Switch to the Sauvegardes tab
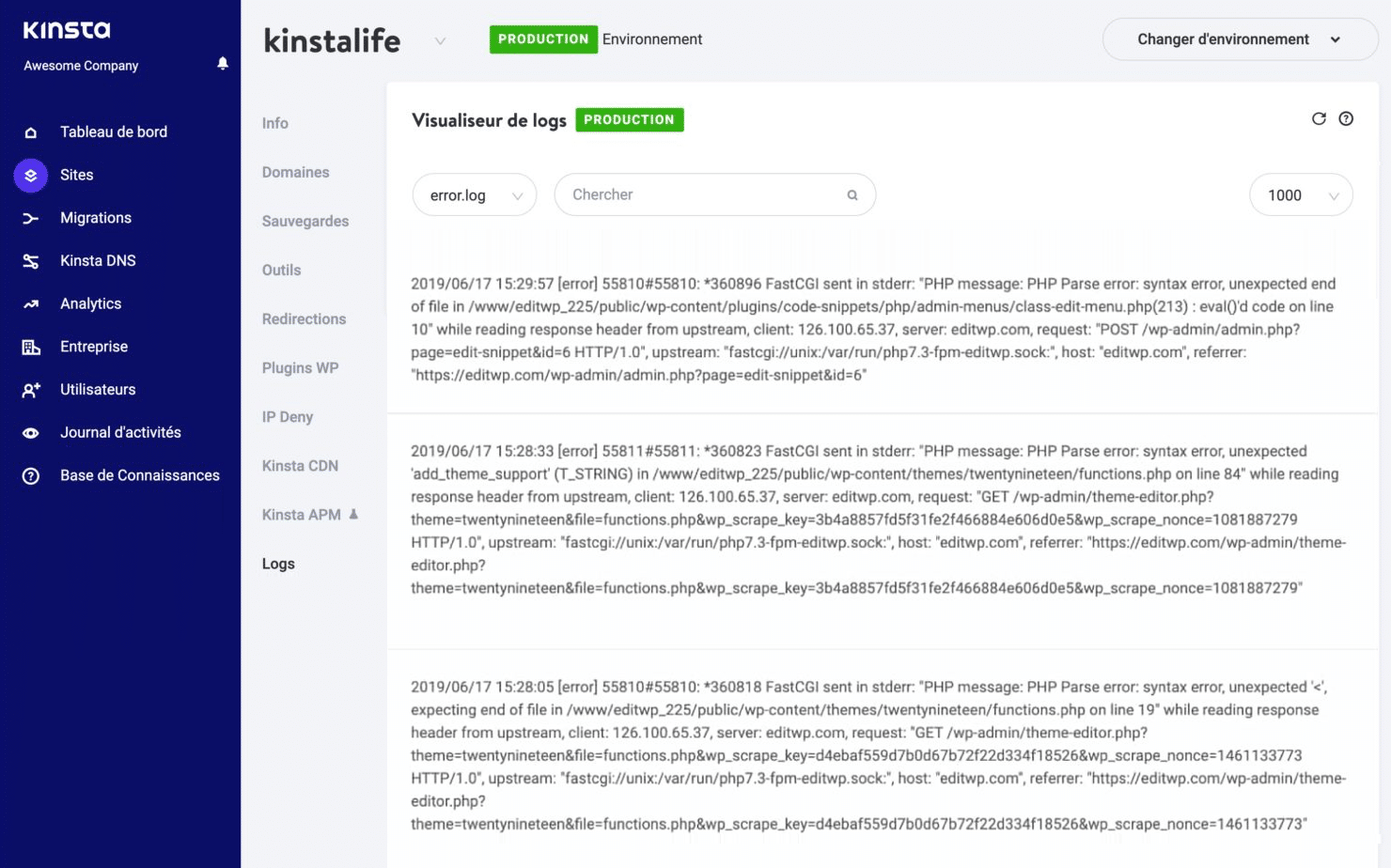This screenshot has height=868, width=1391. pyautogui.click(x=305, y=222)
